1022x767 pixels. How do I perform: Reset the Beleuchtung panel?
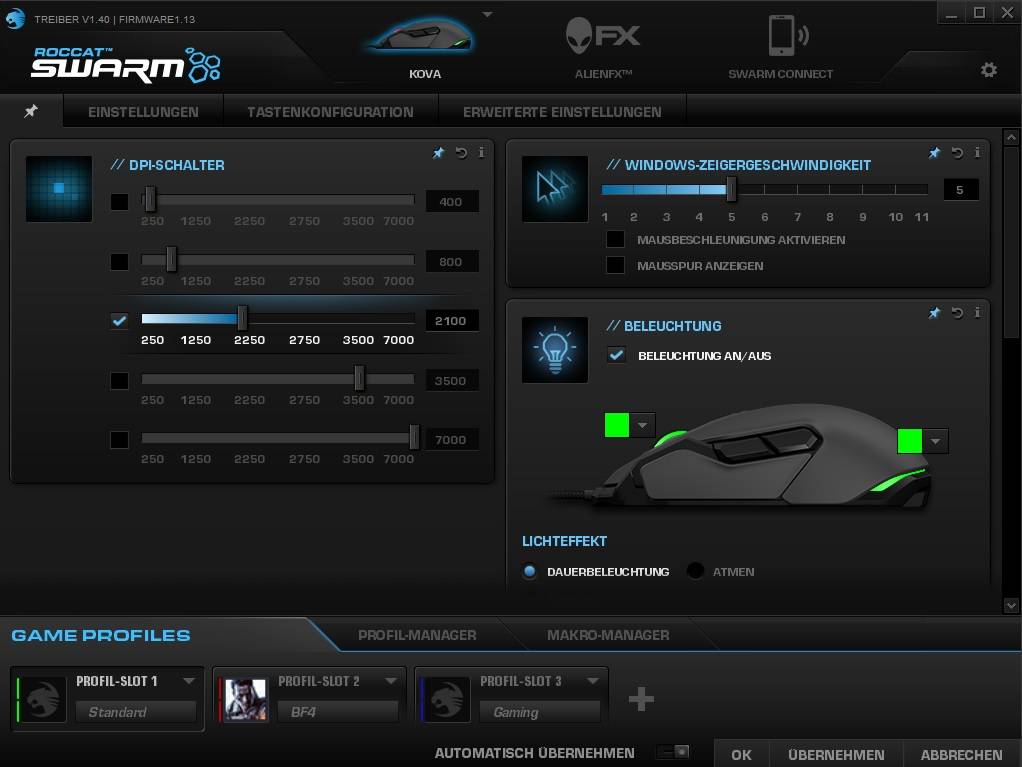pos(957,313)
